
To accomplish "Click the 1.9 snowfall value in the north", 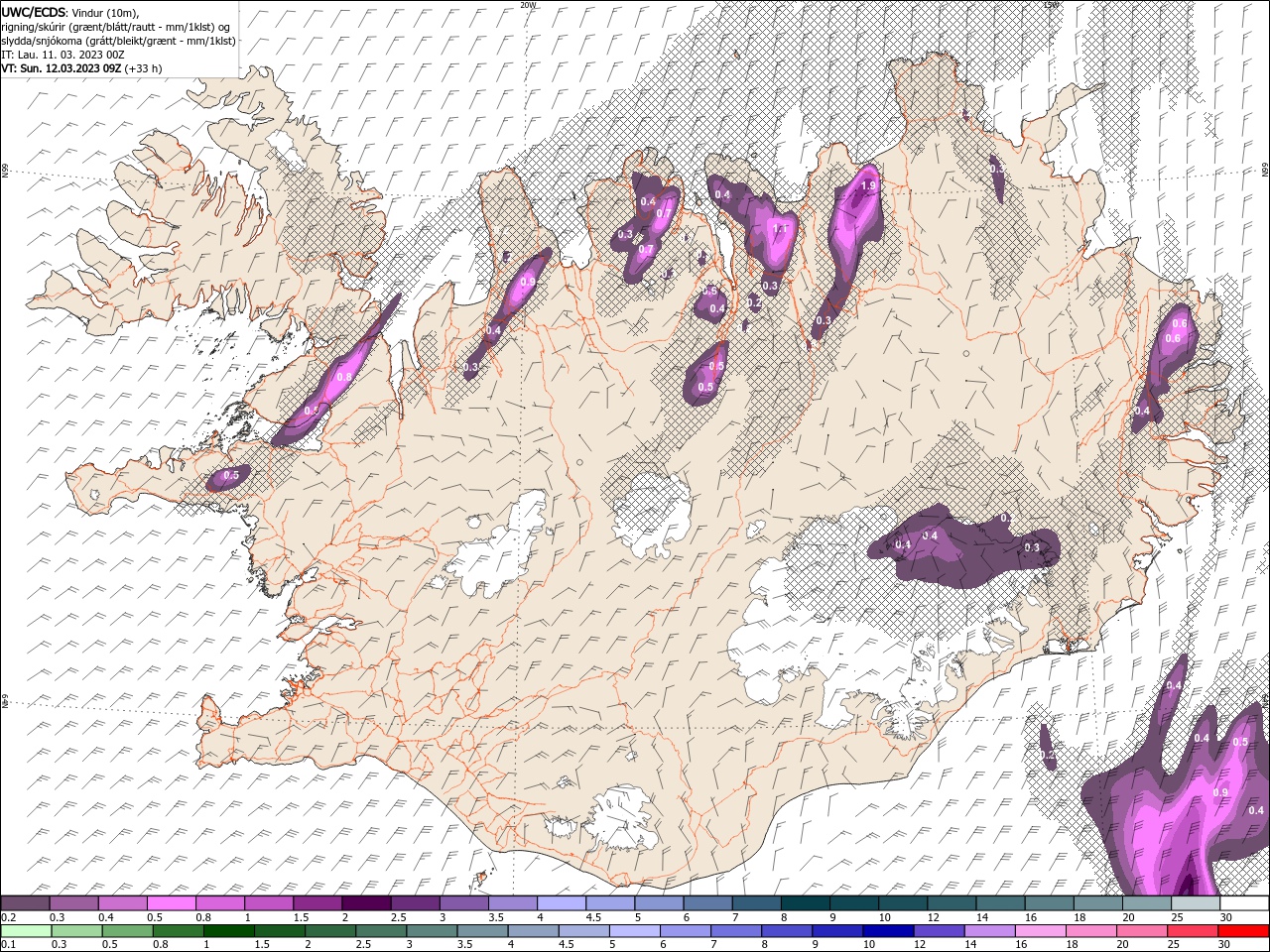I will click(x=868, y=185).
